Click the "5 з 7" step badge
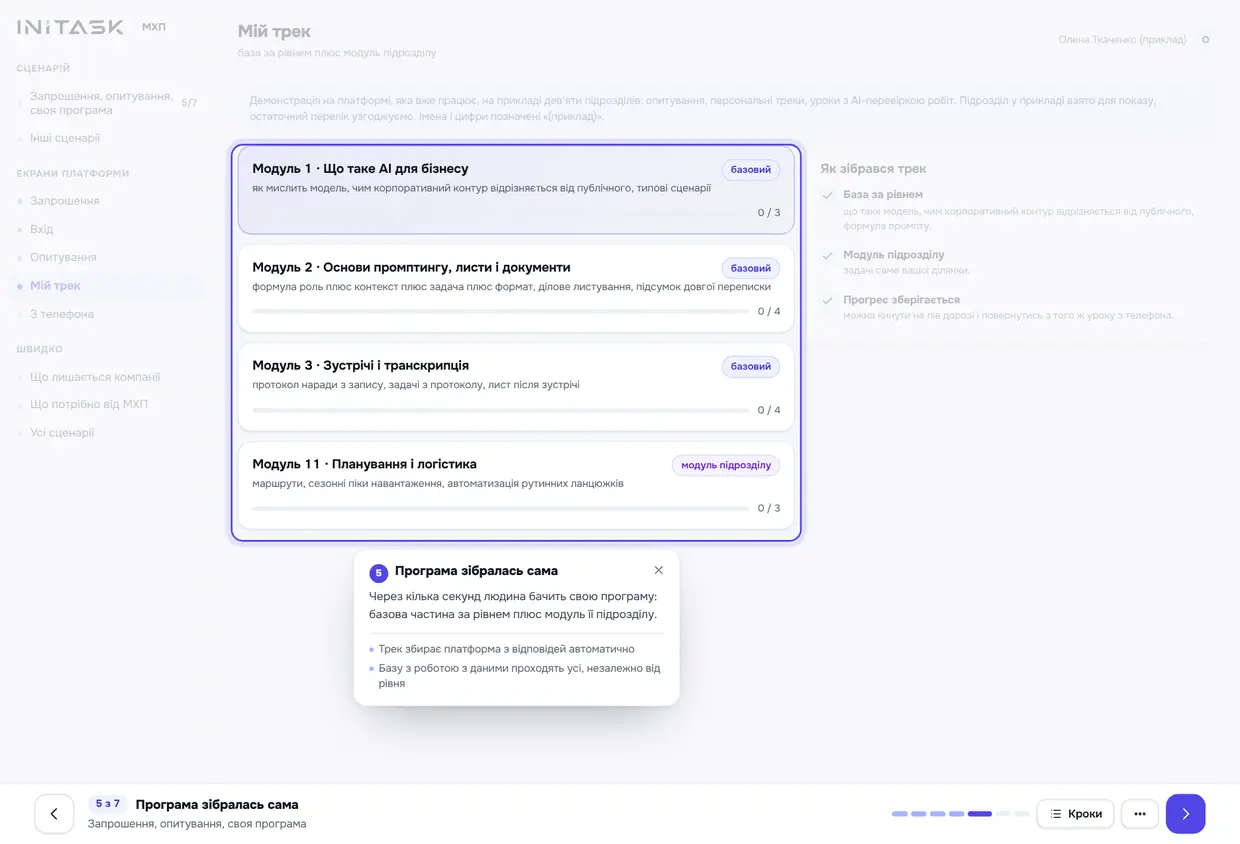 pos(108,804)
